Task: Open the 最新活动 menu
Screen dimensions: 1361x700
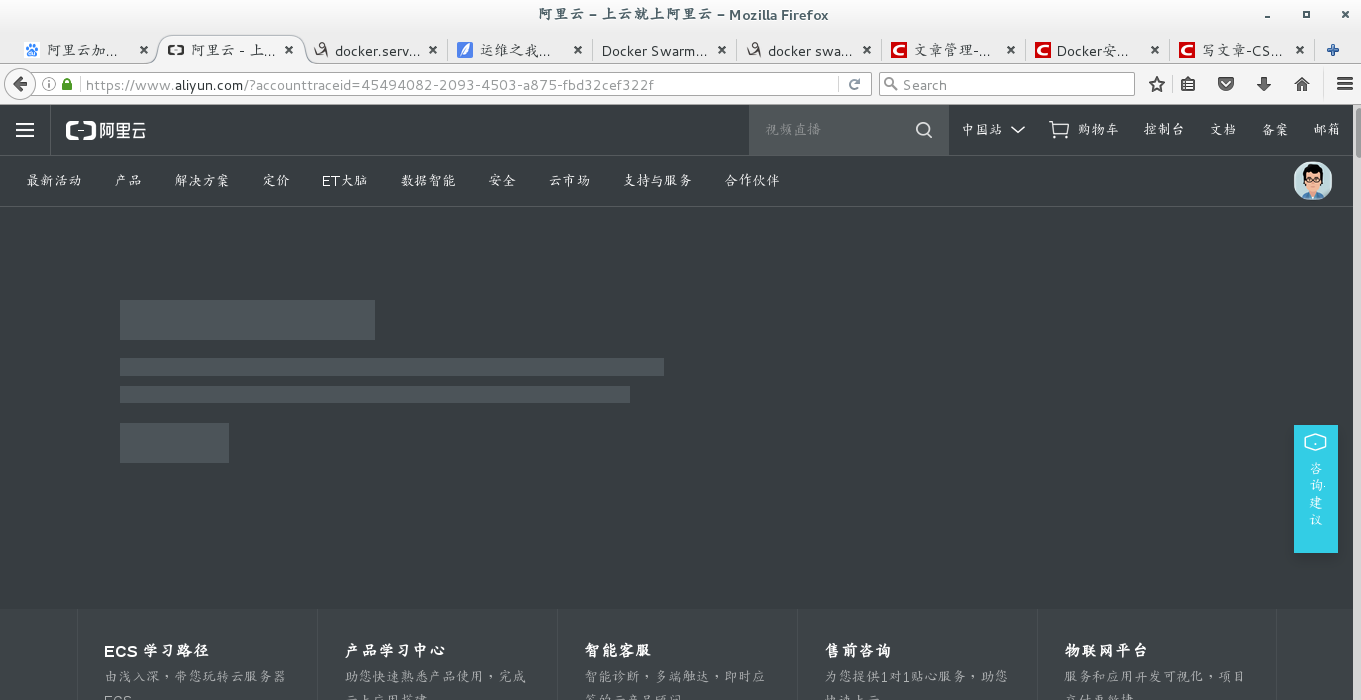Action: 54,181
